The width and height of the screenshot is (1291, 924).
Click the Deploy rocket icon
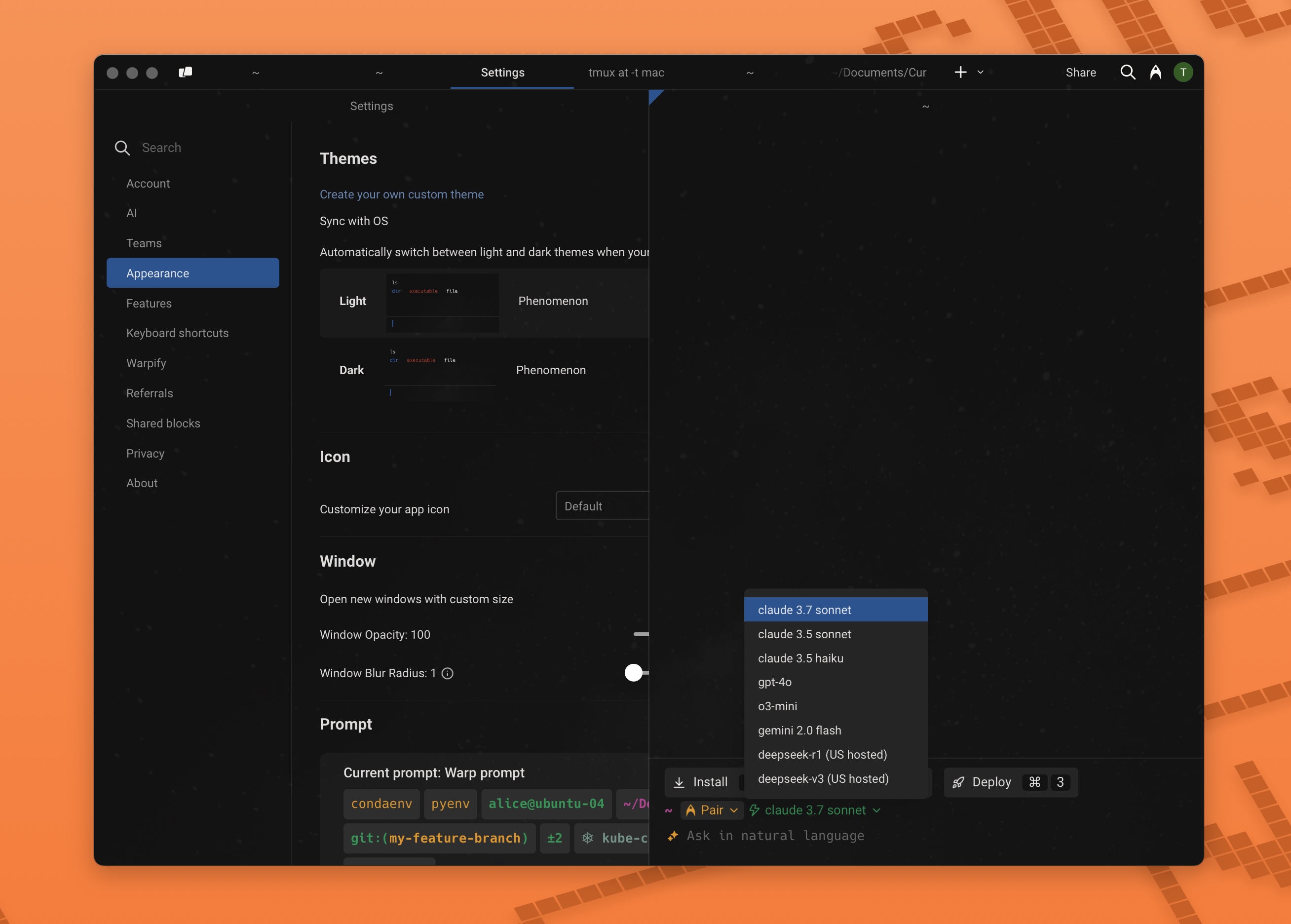click(958, 782)
